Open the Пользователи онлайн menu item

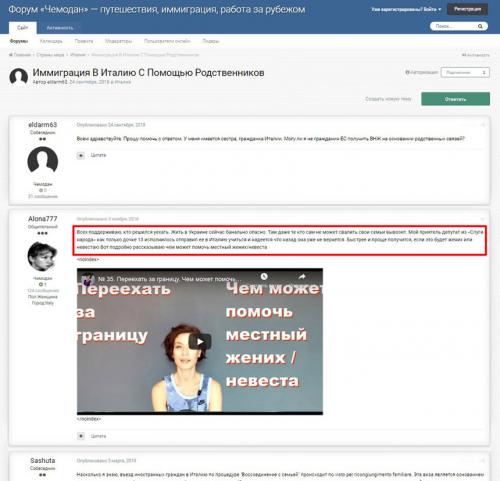pos(167,41)
